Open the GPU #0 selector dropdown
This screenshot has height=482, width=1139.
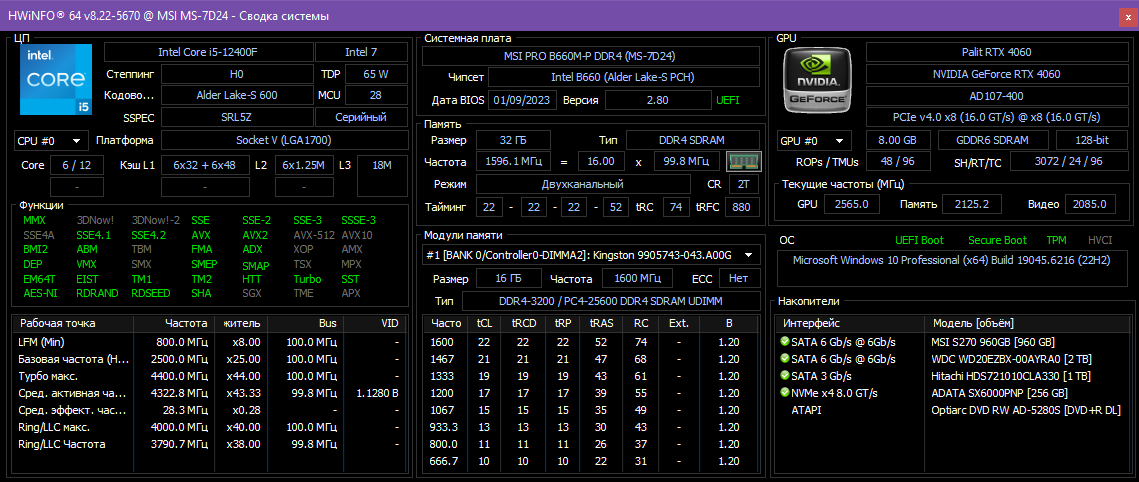pos(816,141)
